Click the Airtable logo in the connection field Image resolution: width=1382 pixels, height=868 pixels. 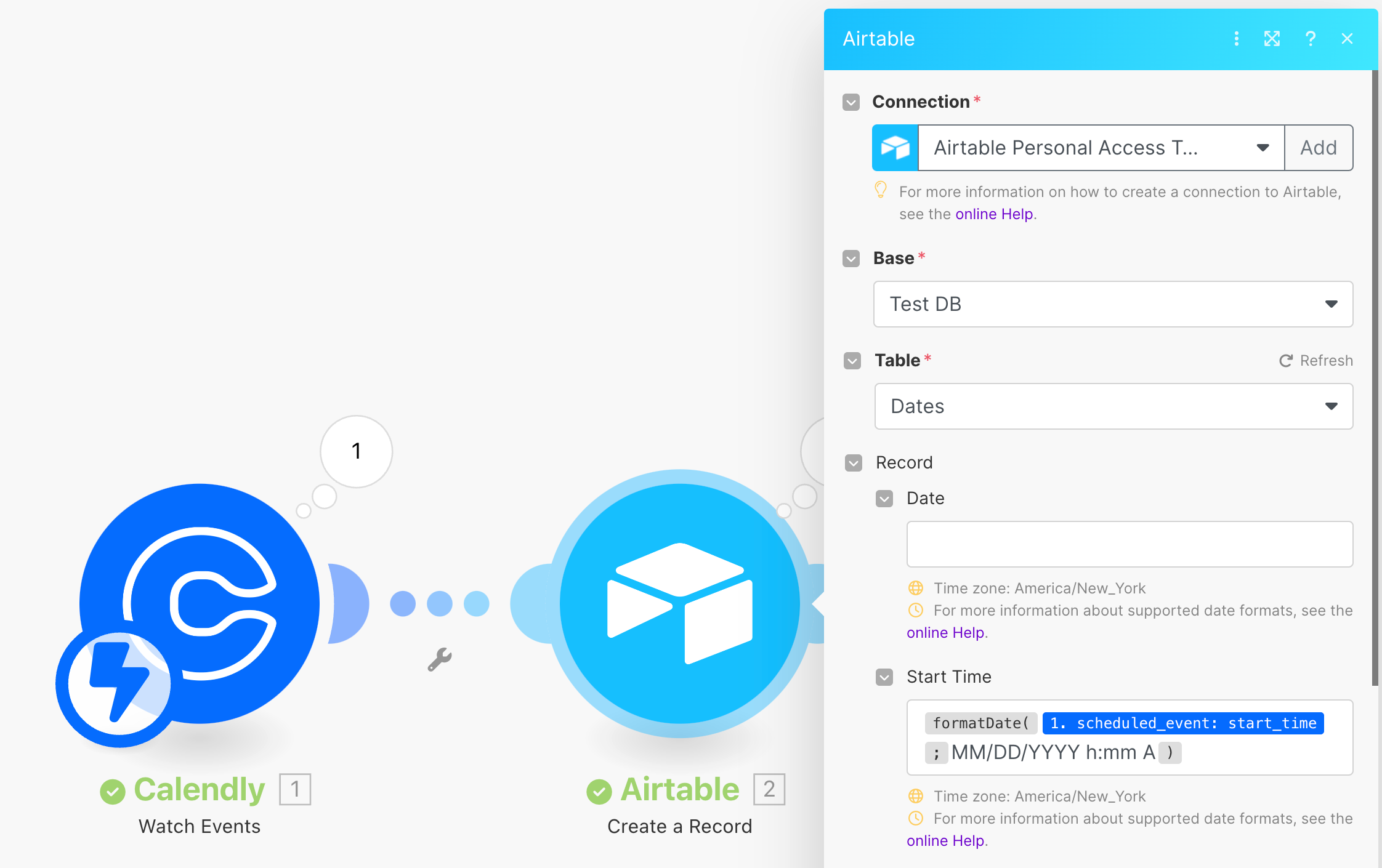click(x=895, y=148)
